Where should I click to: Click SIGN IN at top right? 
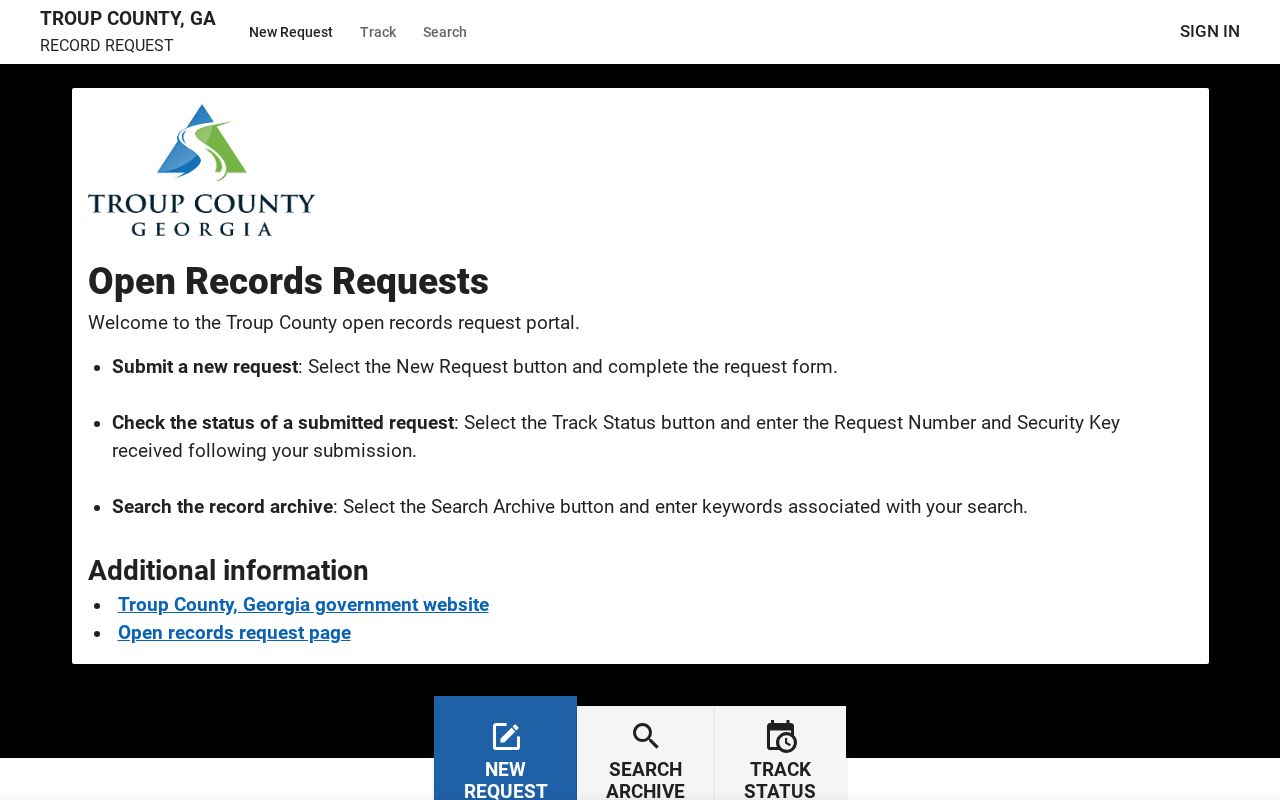(1210, 31)
